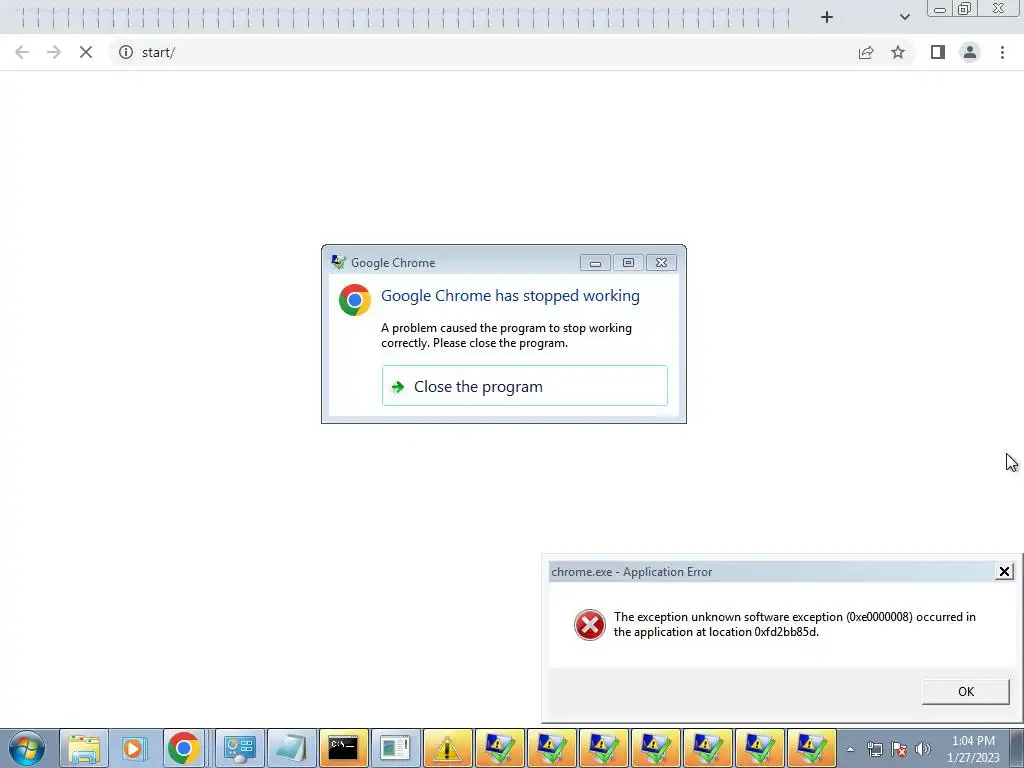Open the Chrome profile avatar menu
The image size is (1024, 768).
coord(970,52)
